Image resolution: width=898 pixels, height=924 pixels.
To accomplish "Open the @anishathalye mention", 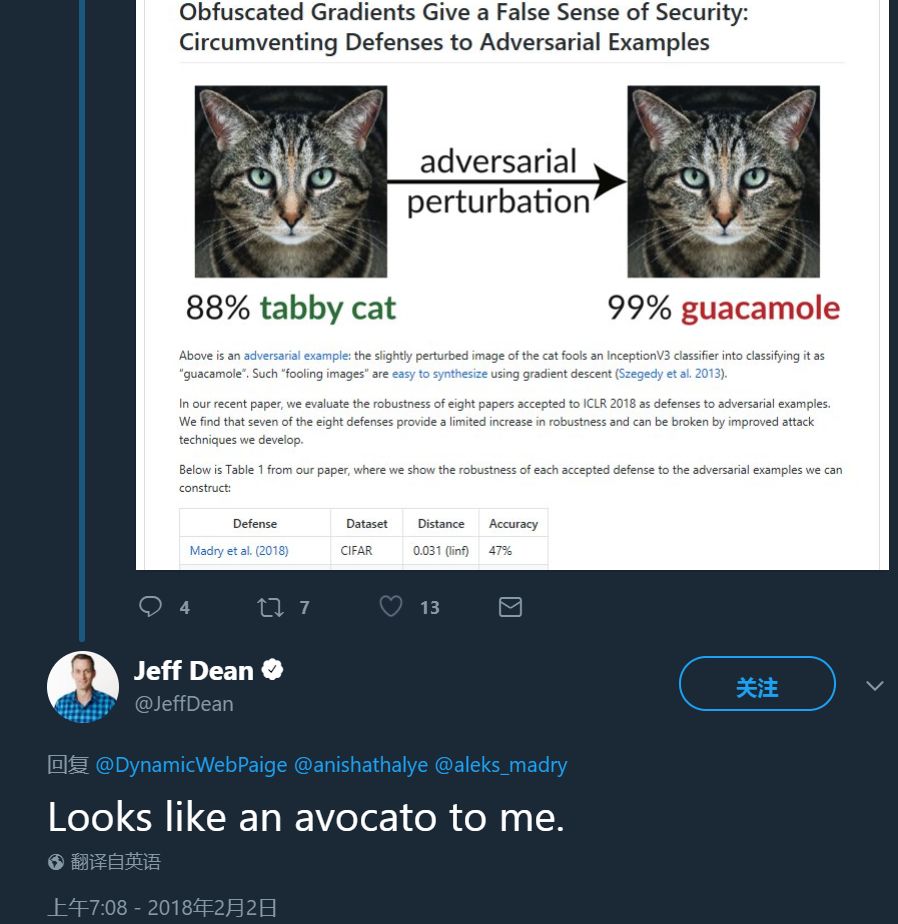I will coord(360,765).
